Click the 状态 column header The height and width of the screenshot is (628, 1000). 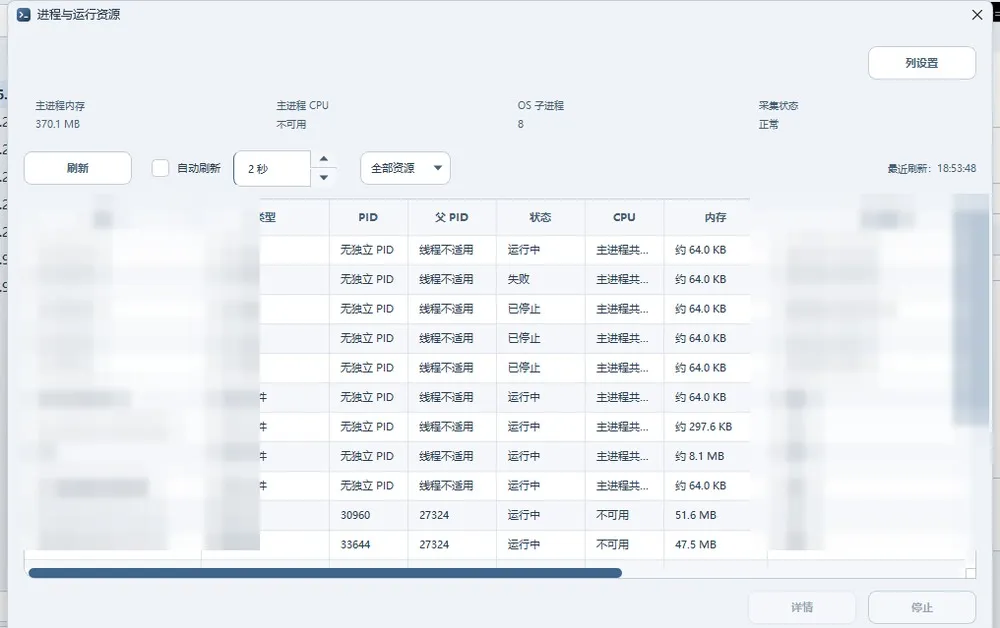coord(540,217)
